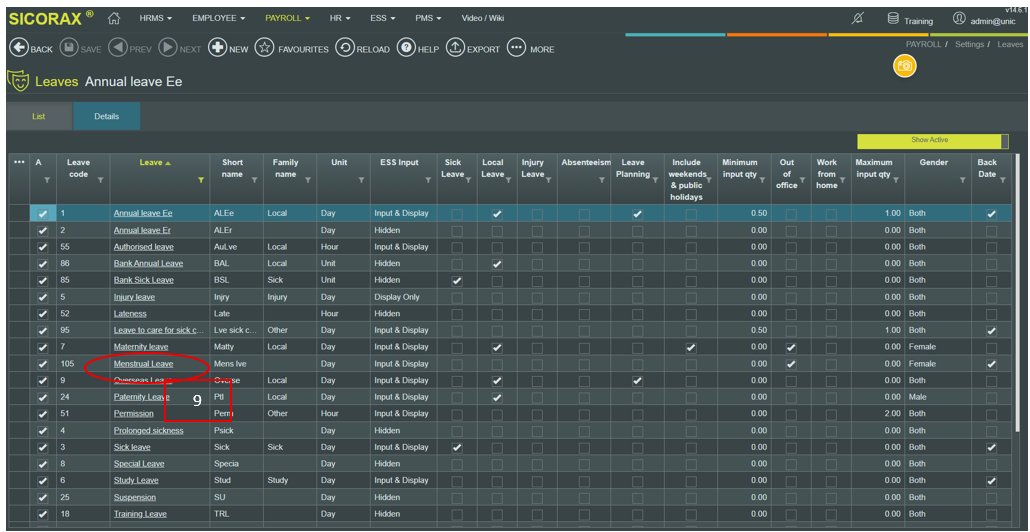Open the Maternity leave link
The image size is (1030, 532).
click(x=141, y=347)
